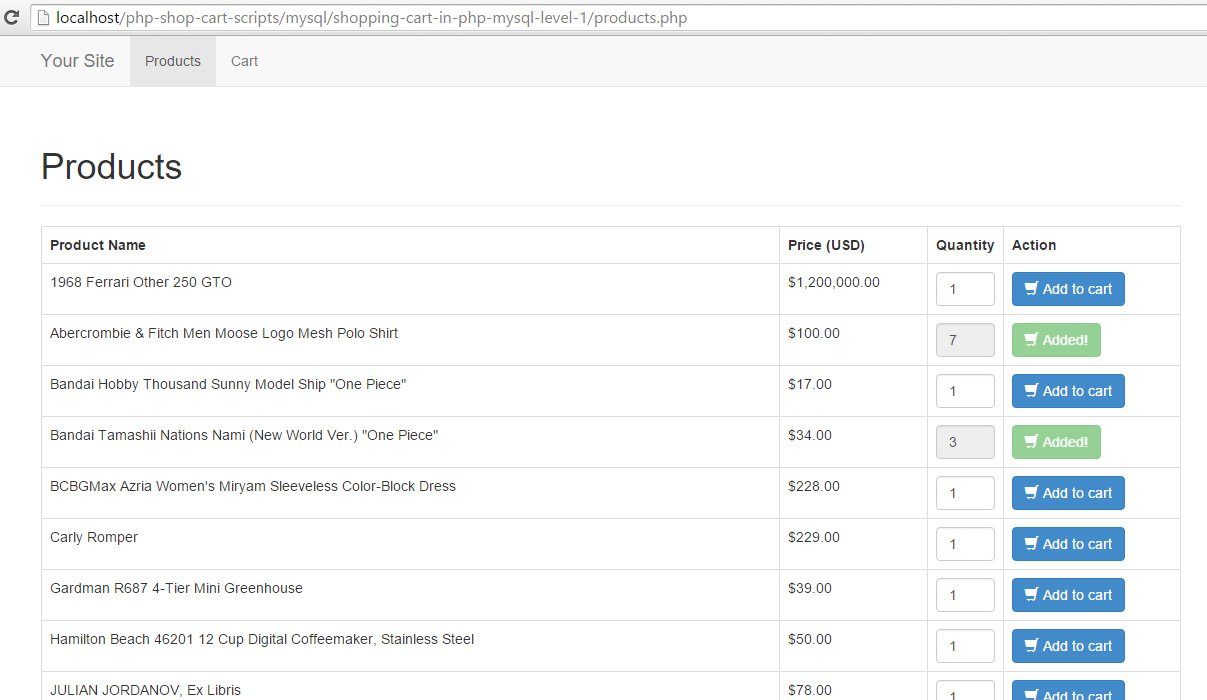Screen dimensions: 1207x700
Task: Click Added! button for Abercrombie Polo Shirt
Action: [1056, 340]
